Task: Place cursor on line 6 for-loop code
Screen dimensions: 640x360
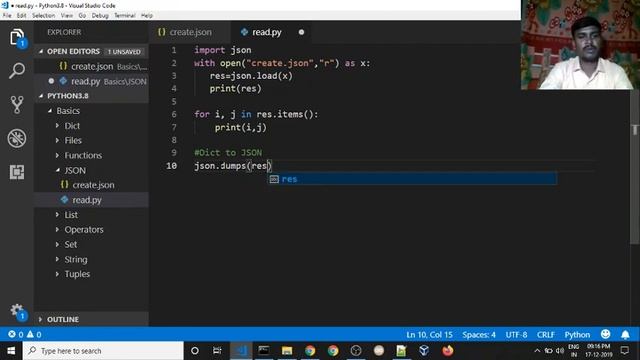Action: 256,114
